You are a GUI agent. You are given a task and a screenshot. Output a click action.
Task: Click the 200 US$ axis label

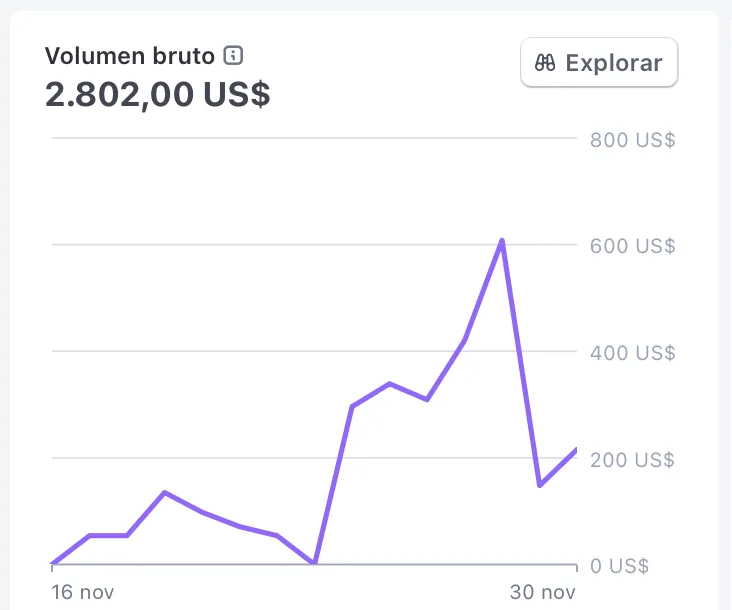[632, 460]
